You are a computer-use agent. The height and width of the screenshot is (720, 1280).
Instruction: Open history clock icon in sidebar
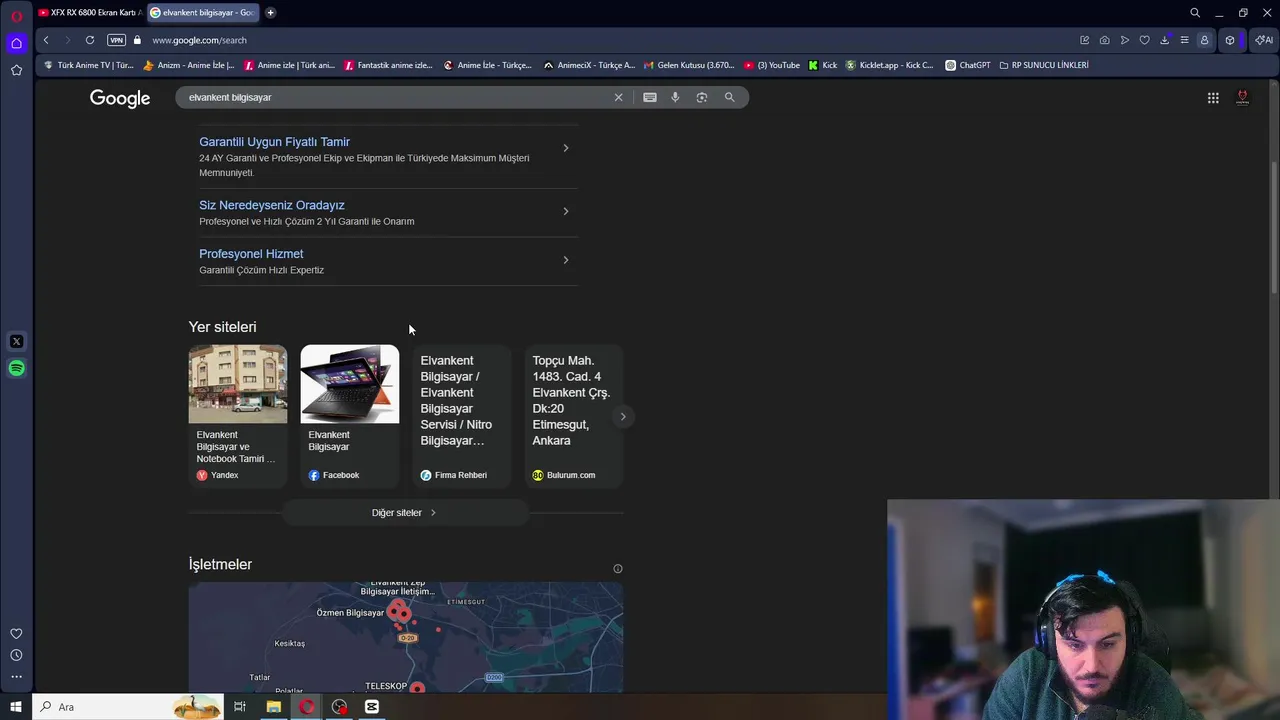(x=16, y=655)
